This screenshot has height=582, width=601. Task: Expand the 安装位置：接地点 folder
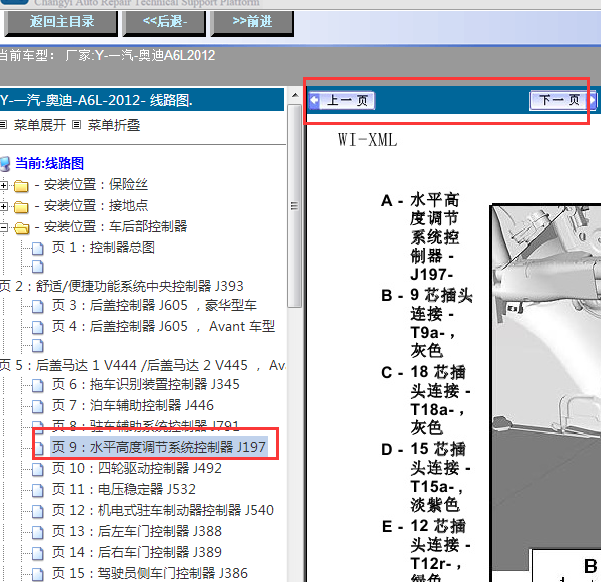[3, 207]
